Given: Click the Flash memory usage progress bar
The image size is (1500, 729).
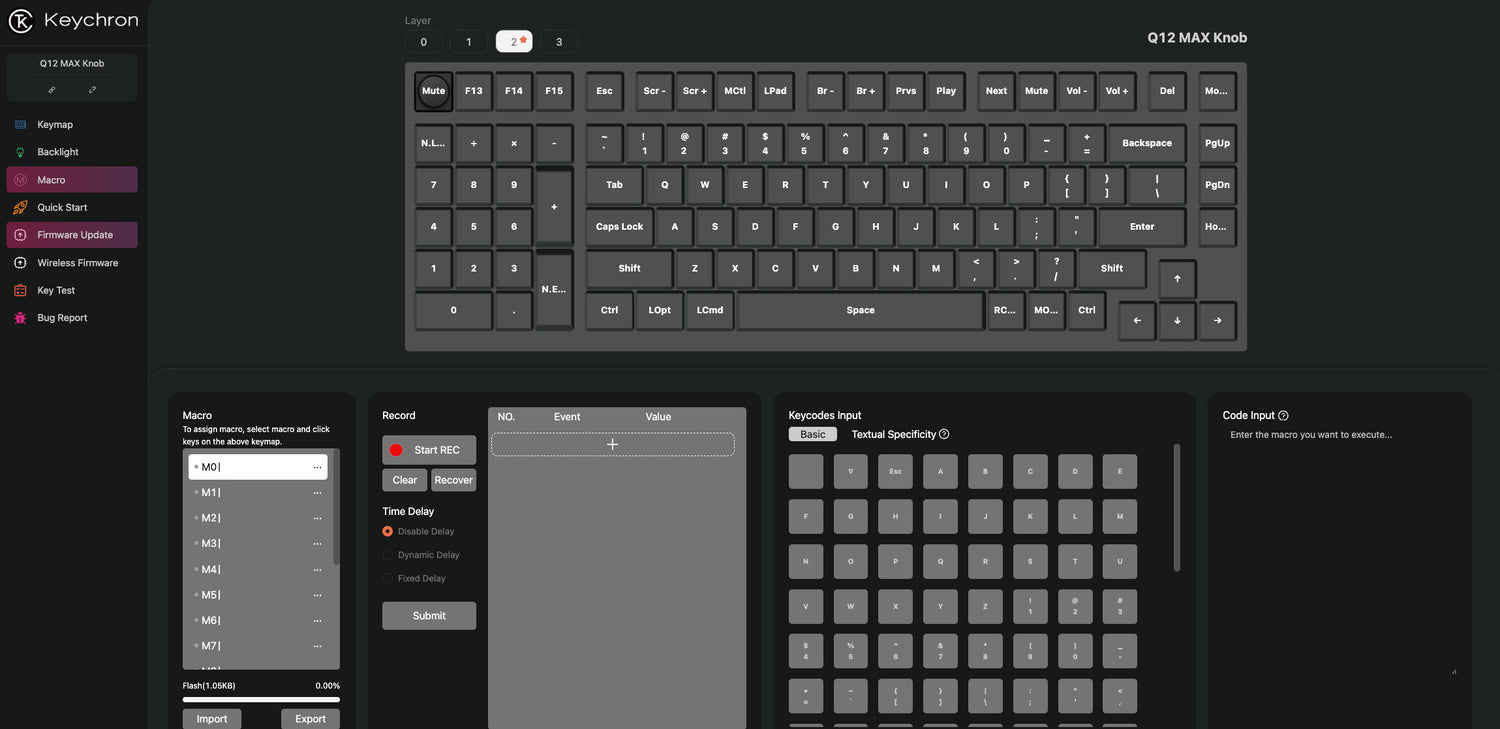Looking at the screenshot, I should [261, 700].
